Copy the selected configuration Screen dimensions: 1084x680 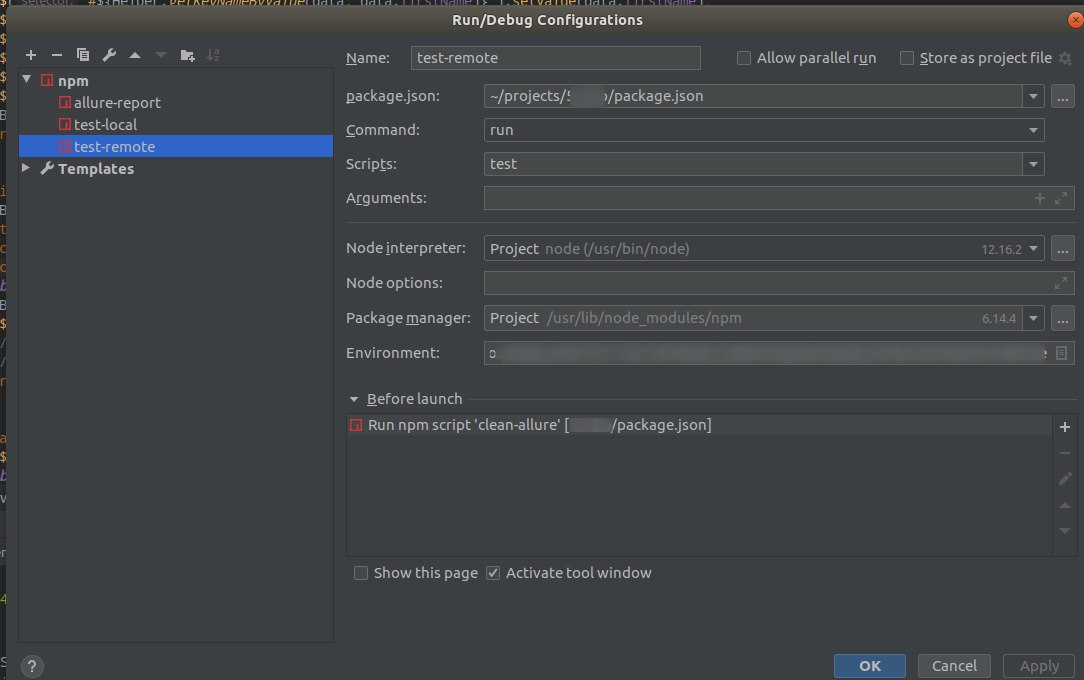coord(83,55)
